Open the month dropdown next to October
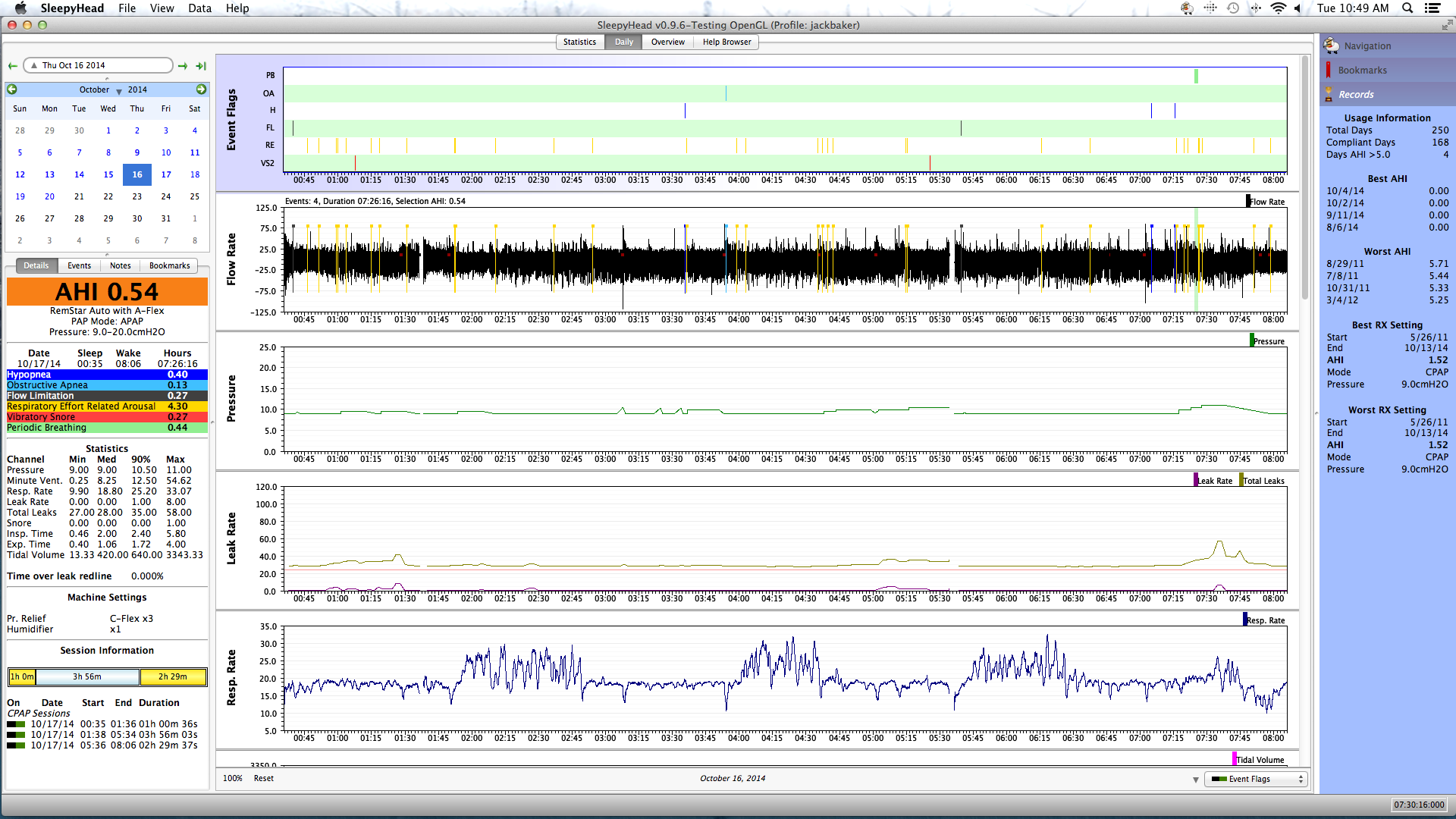 119,91
